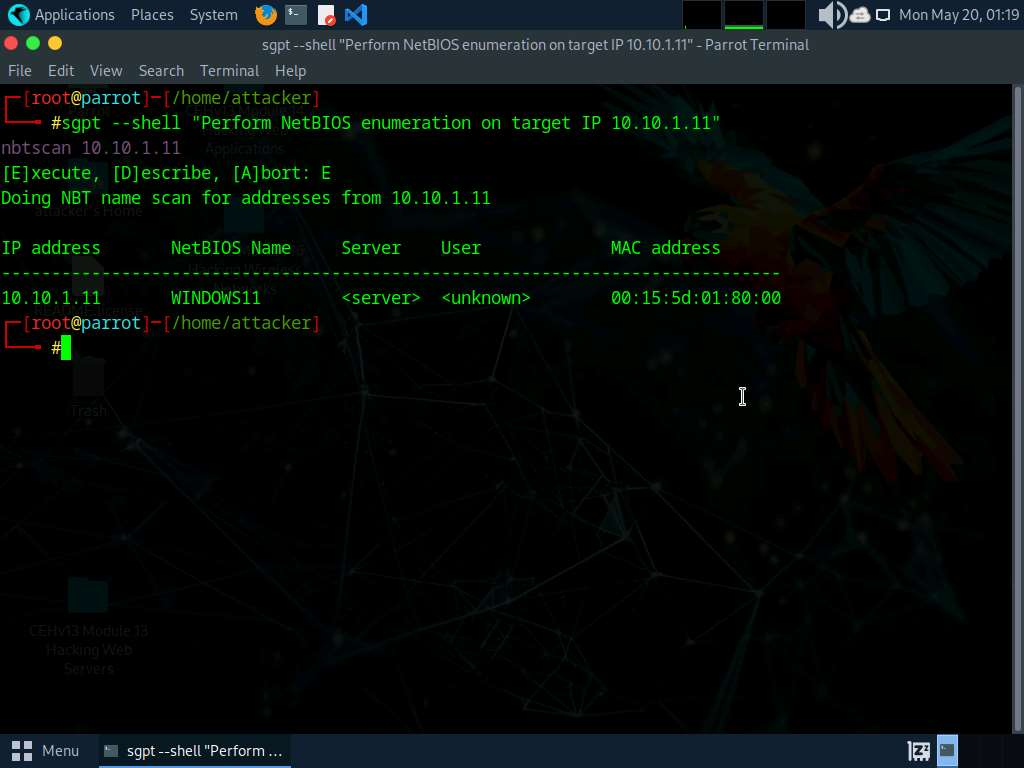Click the green window control button
Image resolution: width=1024 pixels, height=768 pixels.
[33, 43]
